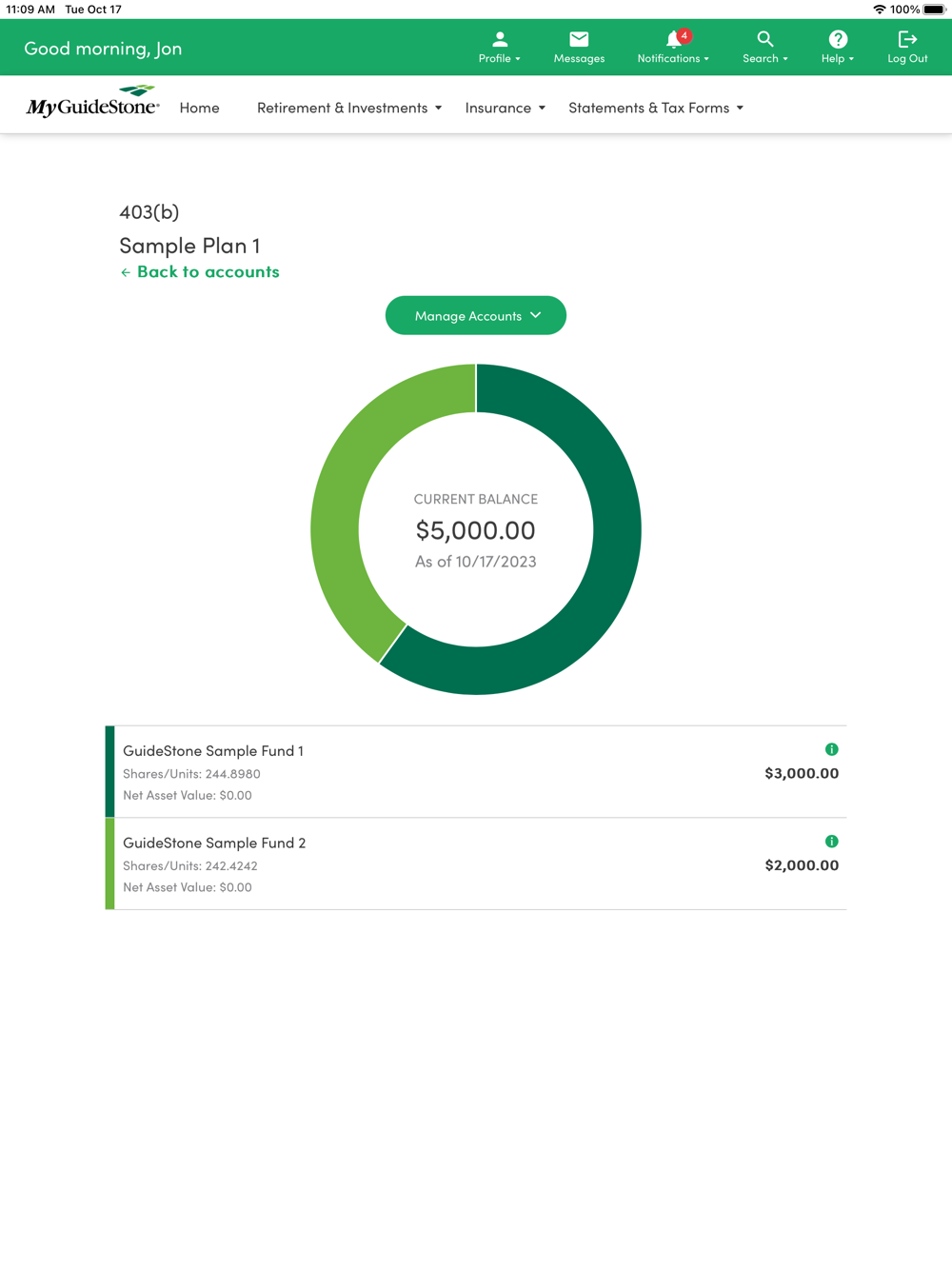This screenshot has width=952, height=1270.
Task: Click Shares/Units: 244.8980 text
Action: point(191,774)
